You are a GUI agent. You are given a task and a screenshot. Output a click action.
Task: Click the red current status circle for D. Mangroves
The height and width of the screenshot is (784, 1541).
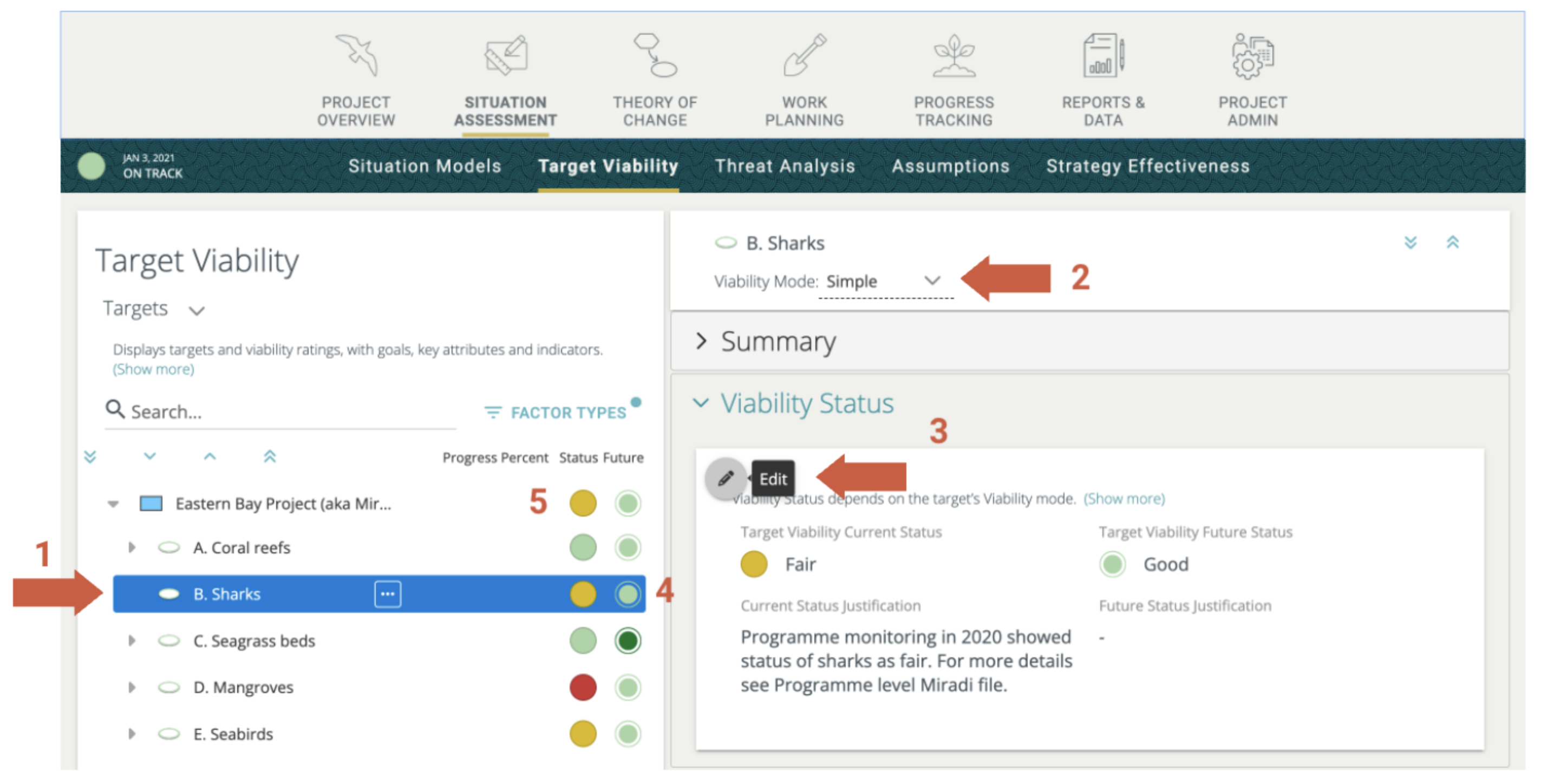pyautogui.click(x=582, y=687)
